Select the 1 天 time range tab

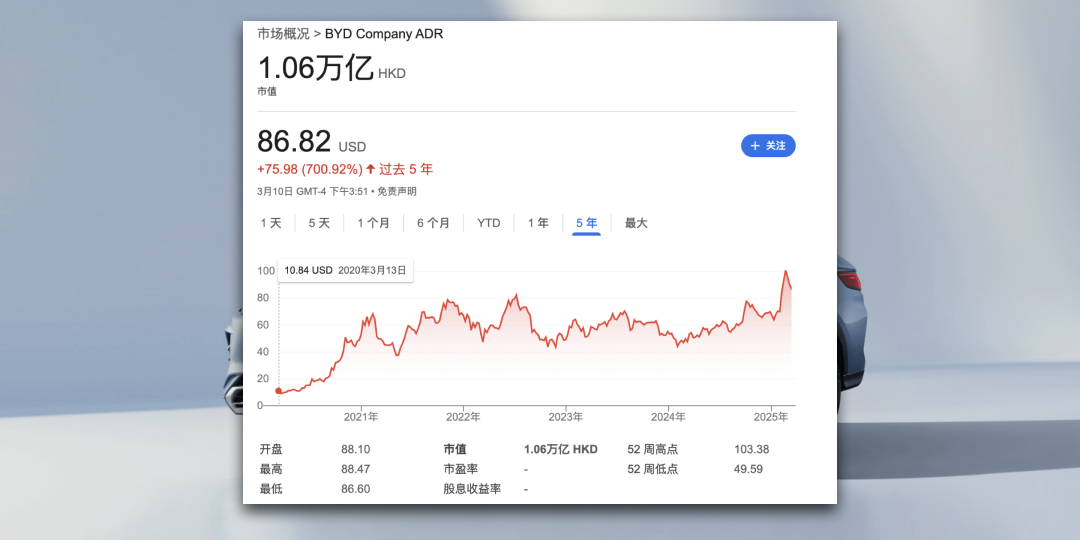[x=271, y=223]
